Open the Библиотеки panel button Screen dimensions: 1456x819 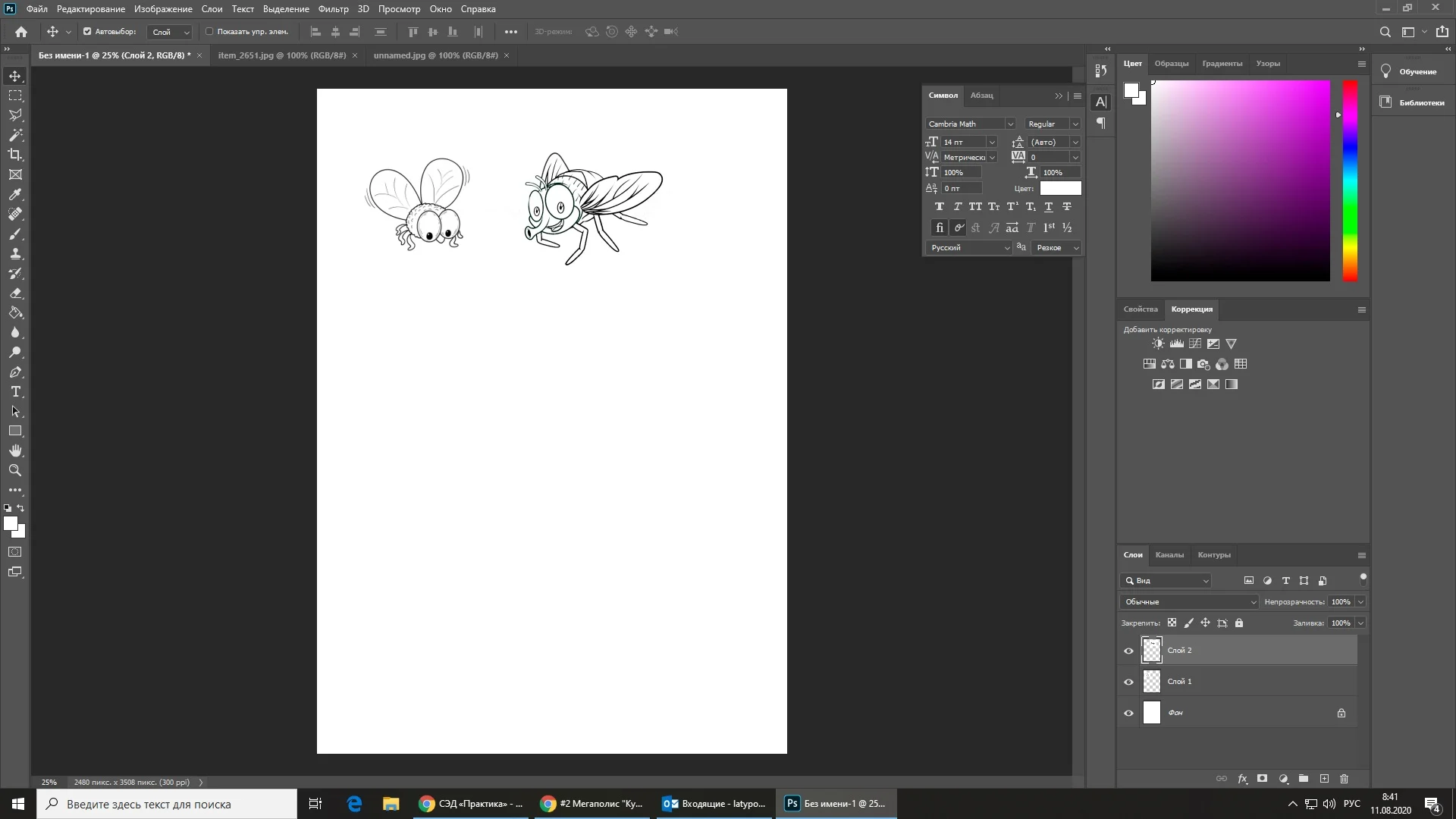(x=1414, y=102)
